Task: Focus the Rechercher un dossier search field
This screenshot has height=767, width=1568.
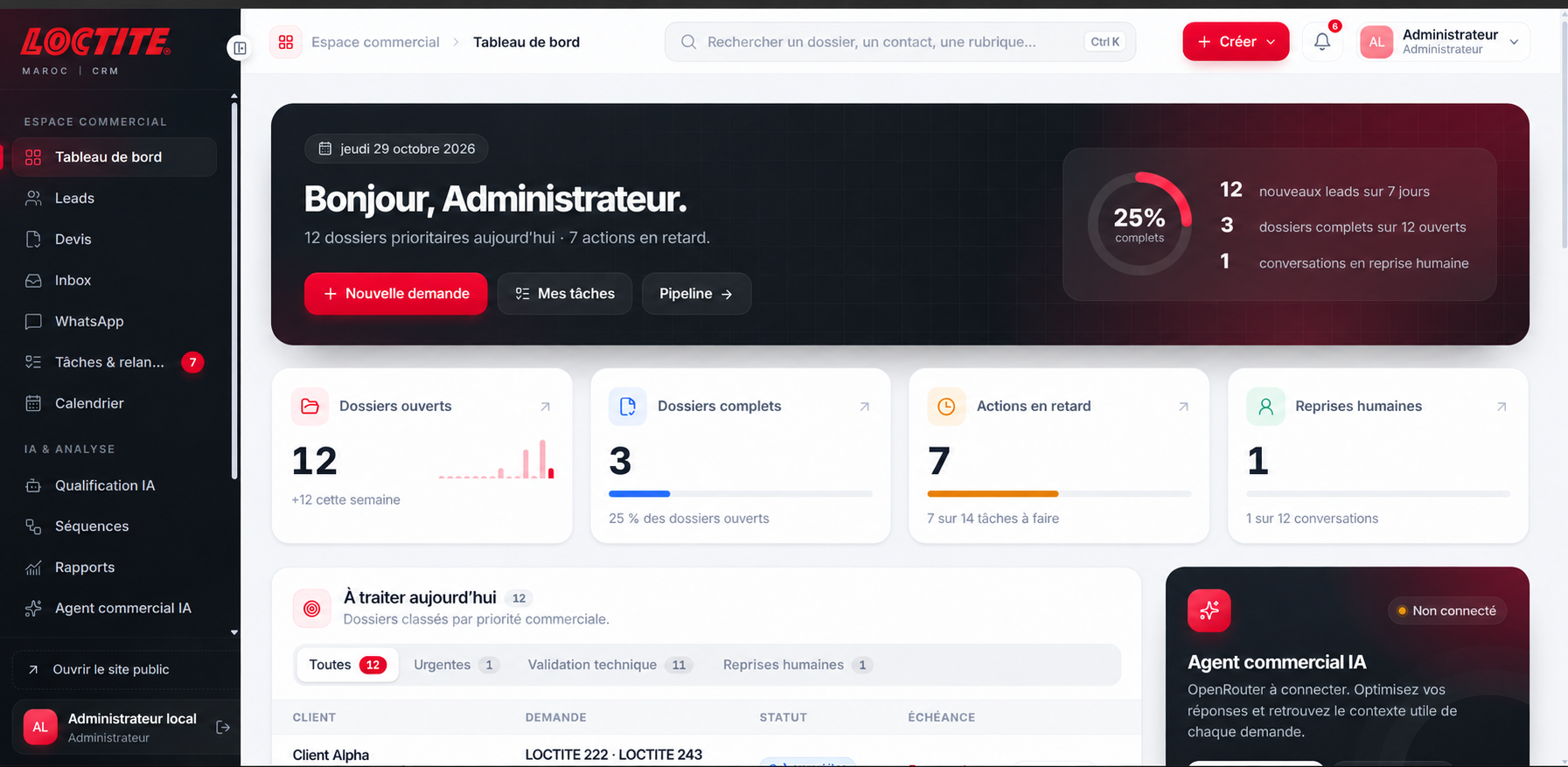Action: coord(900,42)
